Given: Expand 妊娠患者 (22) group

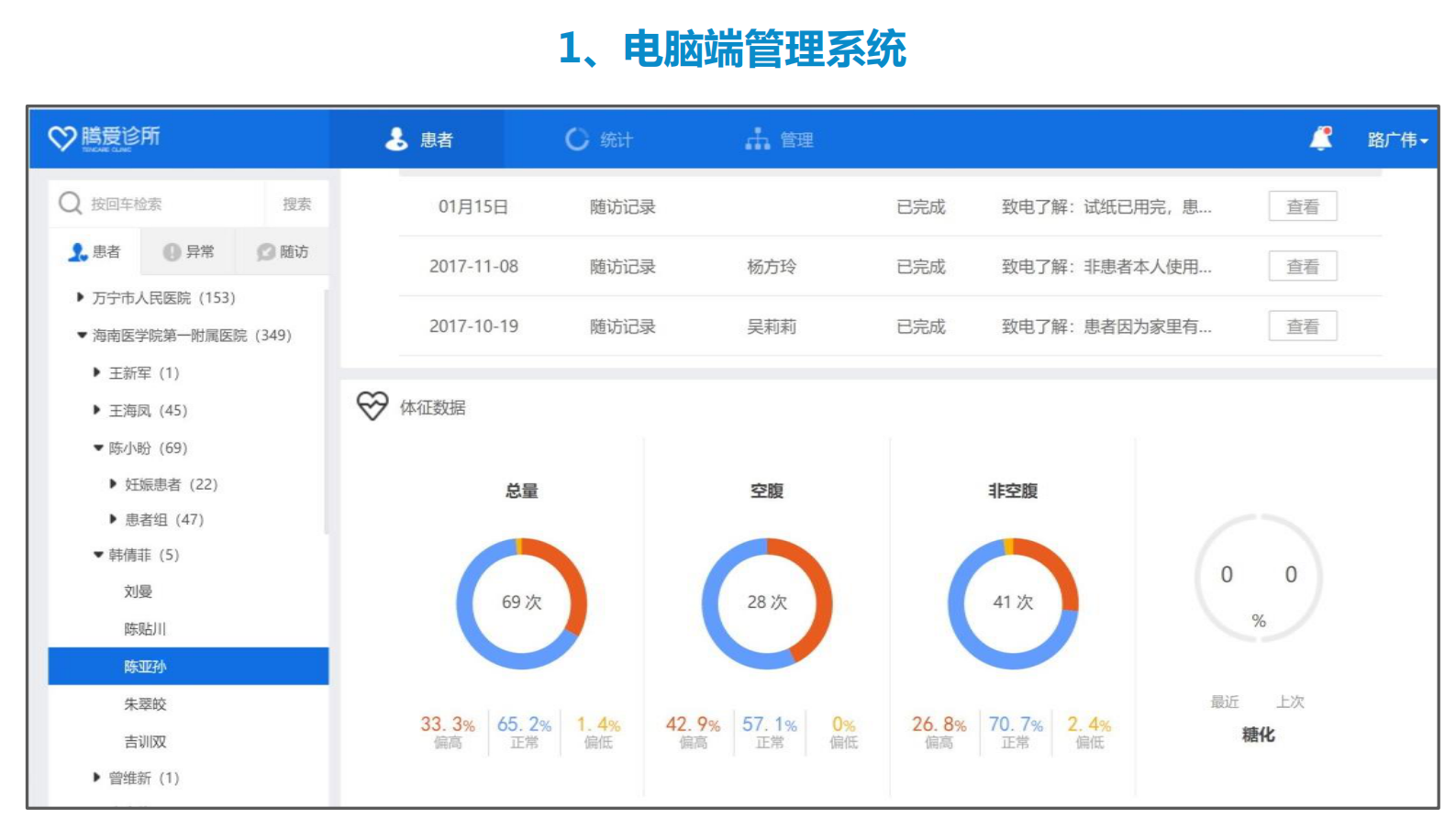Looking at the screenshot, I should [x=113, y=483].
